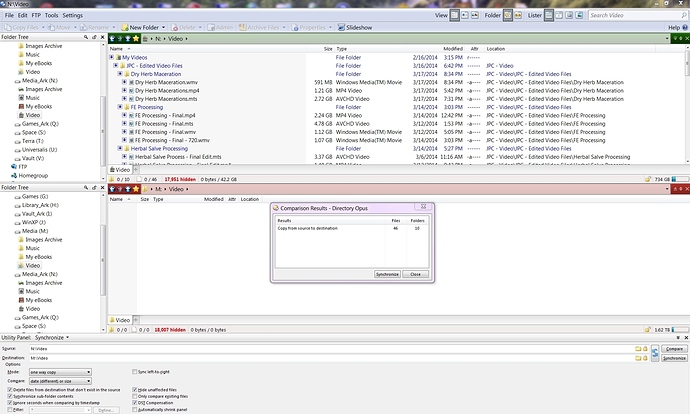Enable Sync left-to-right checkbox
This screenshot has width=690, height=414.
point(135,372)
